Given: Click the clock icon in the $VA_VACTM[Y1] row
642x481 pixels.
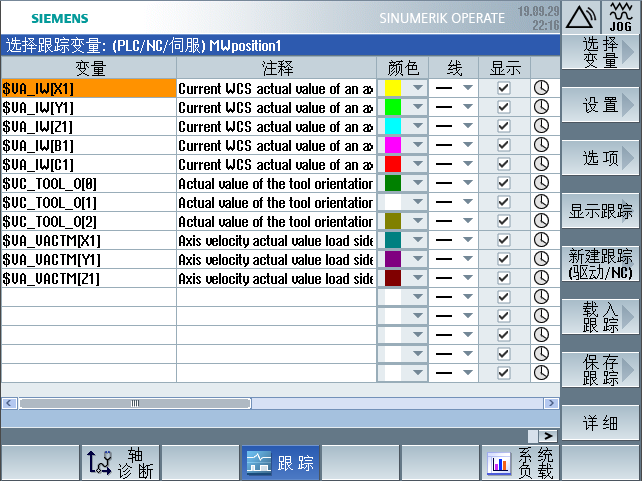Looking at the screenshot, I should click(x=541, y=258).
